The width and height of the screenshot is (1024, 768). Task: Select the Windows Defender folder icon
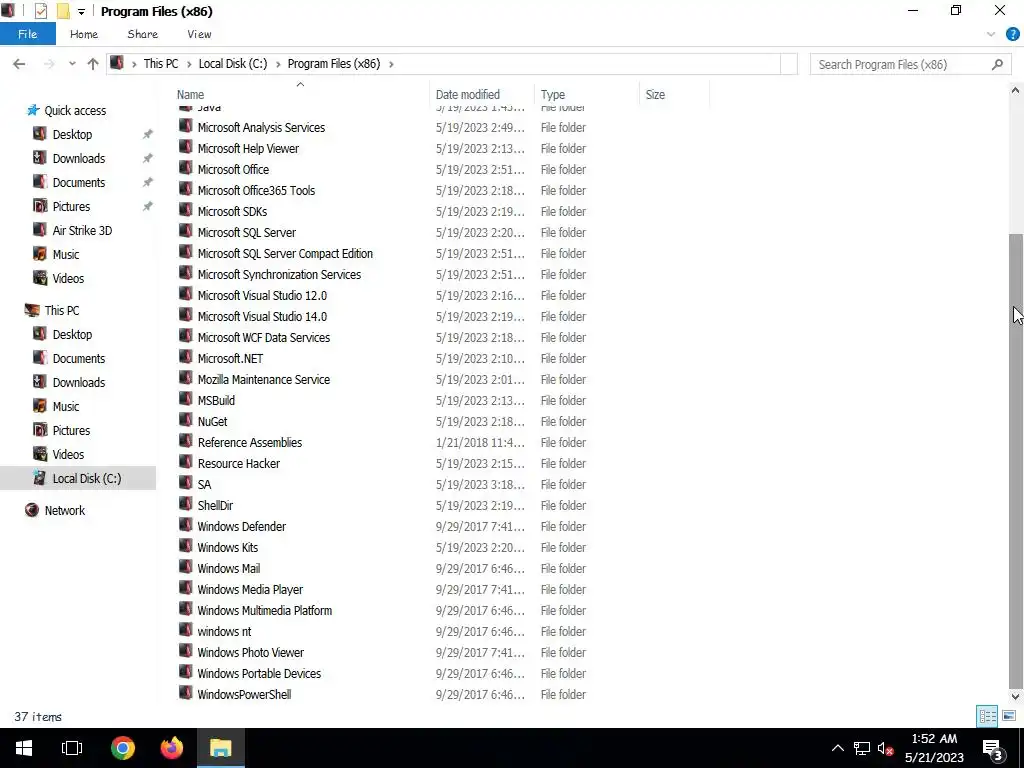point(186,526)
